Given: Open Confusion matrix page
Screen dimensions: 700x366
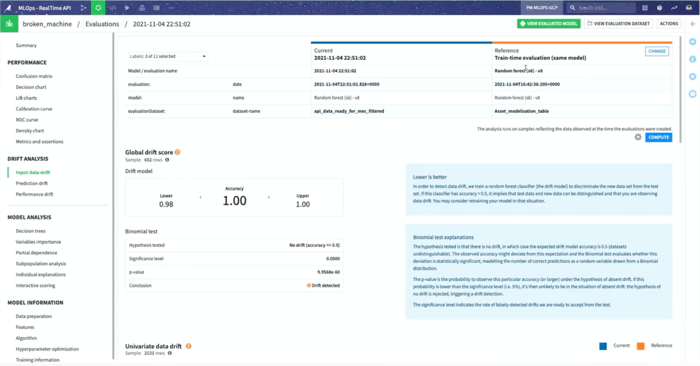Looking at the screenshot, I should coord(34,76).
